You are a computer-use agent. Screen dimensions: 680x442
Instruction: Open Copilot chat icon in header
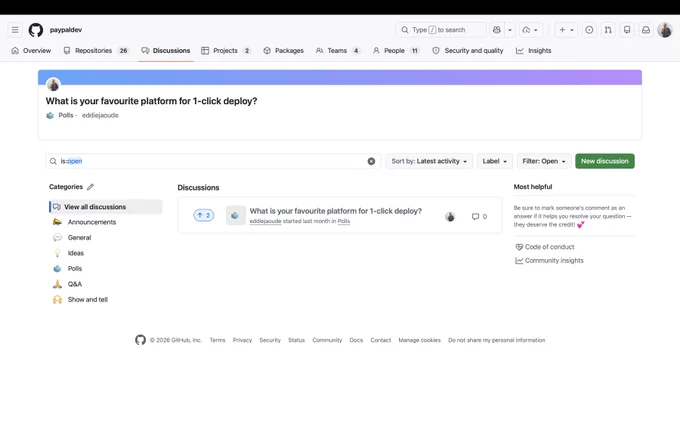tap(497, 30)
